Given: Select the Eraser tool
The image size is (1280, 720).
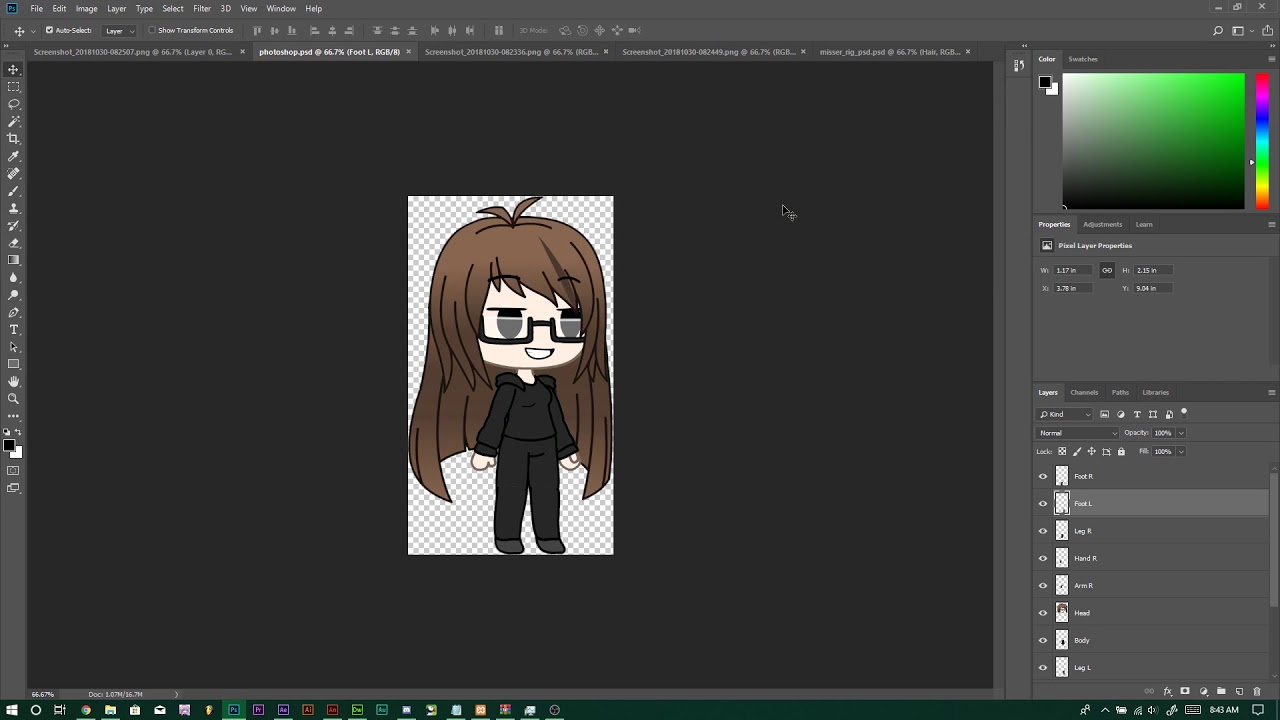Looking at the screenshot, I should click(14, 243).
